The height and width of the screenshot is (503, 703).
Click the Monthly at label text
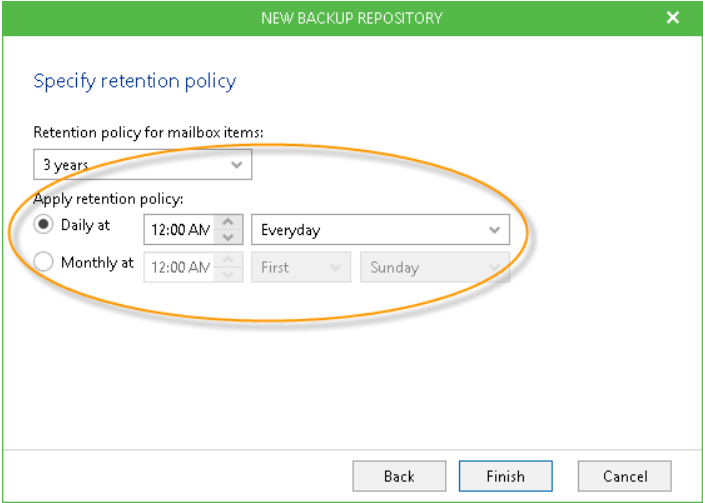tap(97, 262)
